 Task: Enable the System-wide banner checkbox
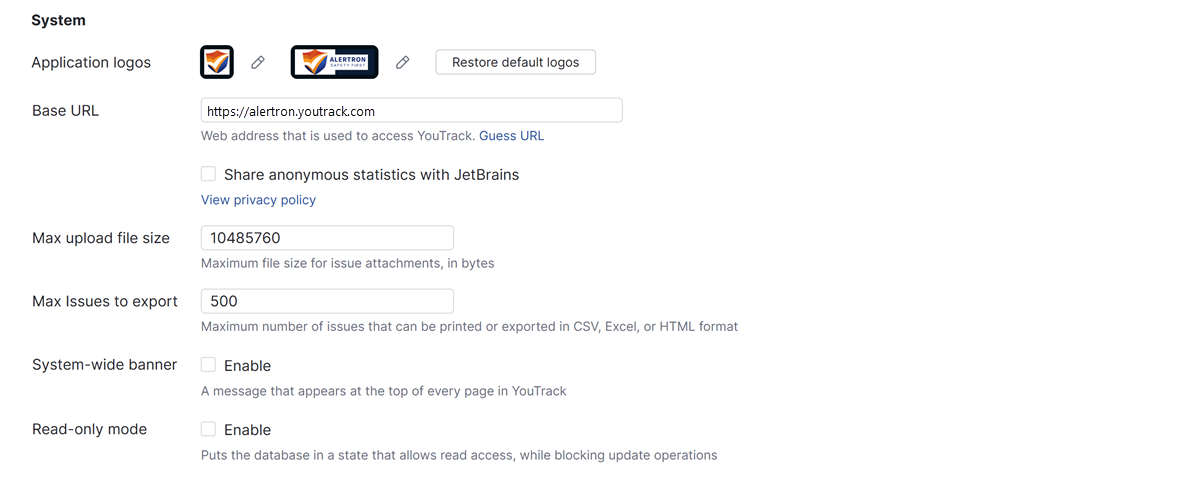click(209, 365)
